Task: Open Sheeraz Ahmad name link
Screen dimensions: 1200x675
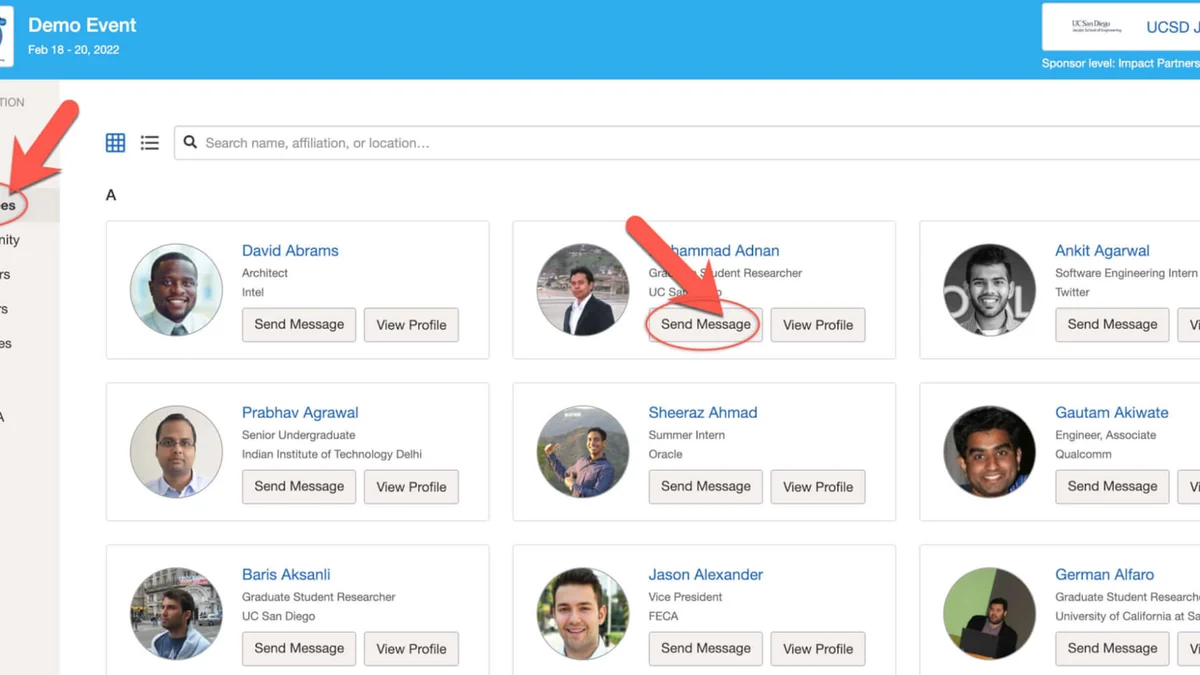Action: [703, 412]
